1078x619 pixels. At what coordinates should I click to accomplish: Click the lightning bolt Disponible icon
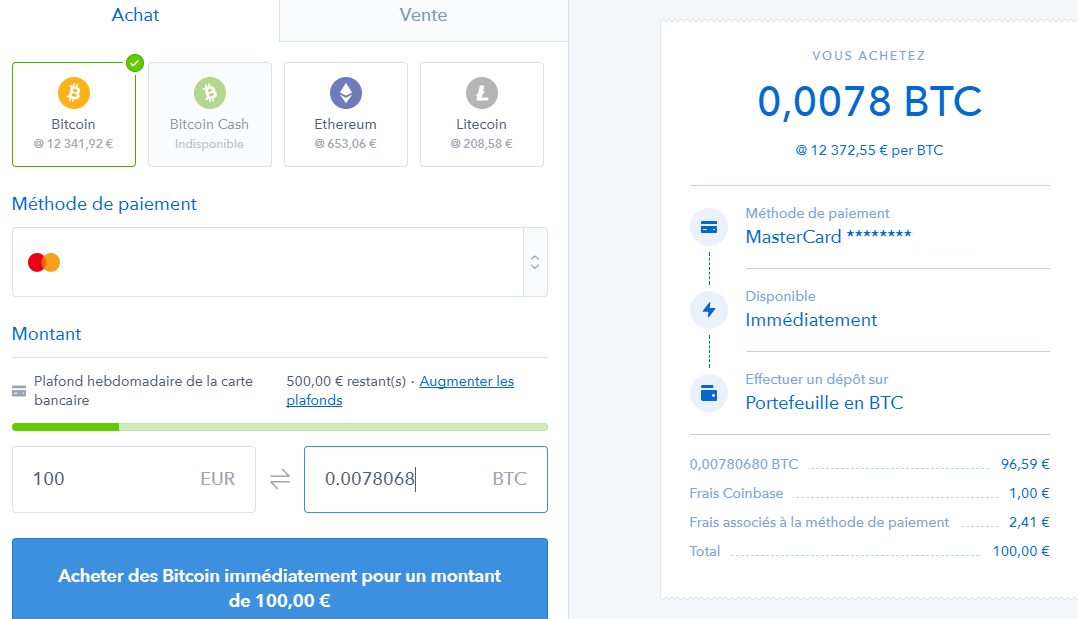[709, 310]
